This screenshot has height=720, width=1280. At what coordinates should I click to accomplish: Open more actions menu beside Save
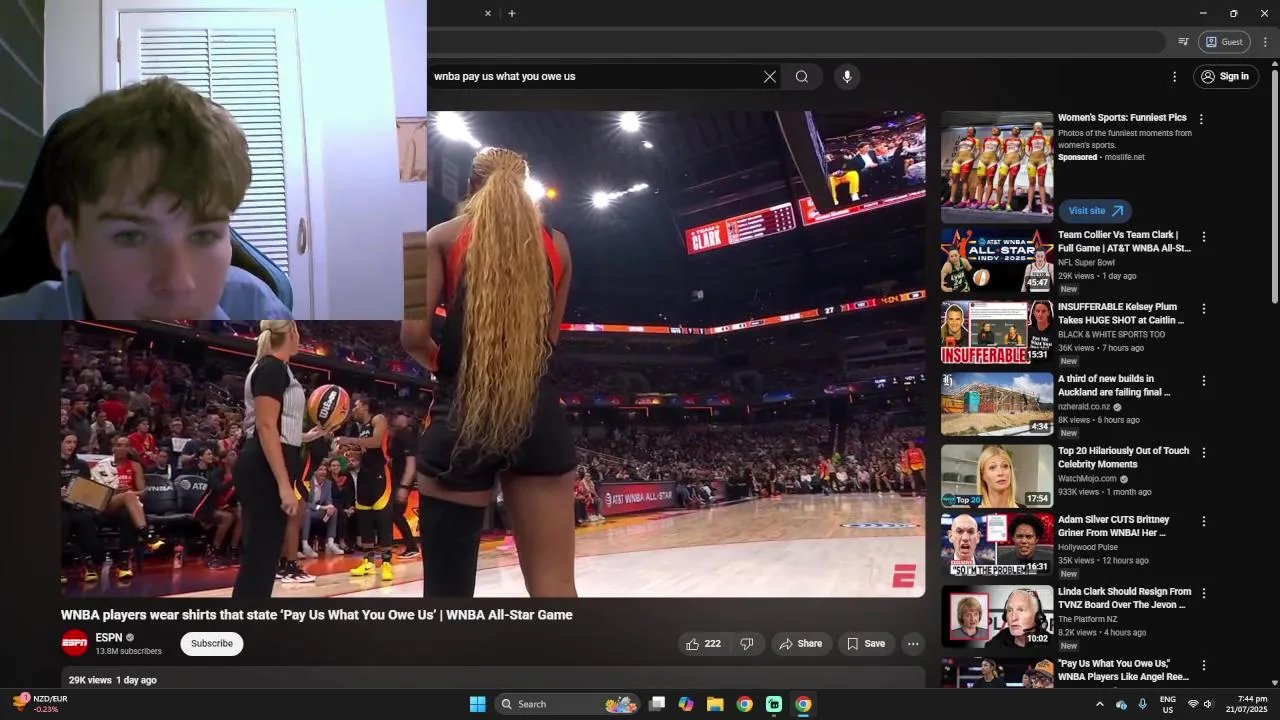pos(913,644)
